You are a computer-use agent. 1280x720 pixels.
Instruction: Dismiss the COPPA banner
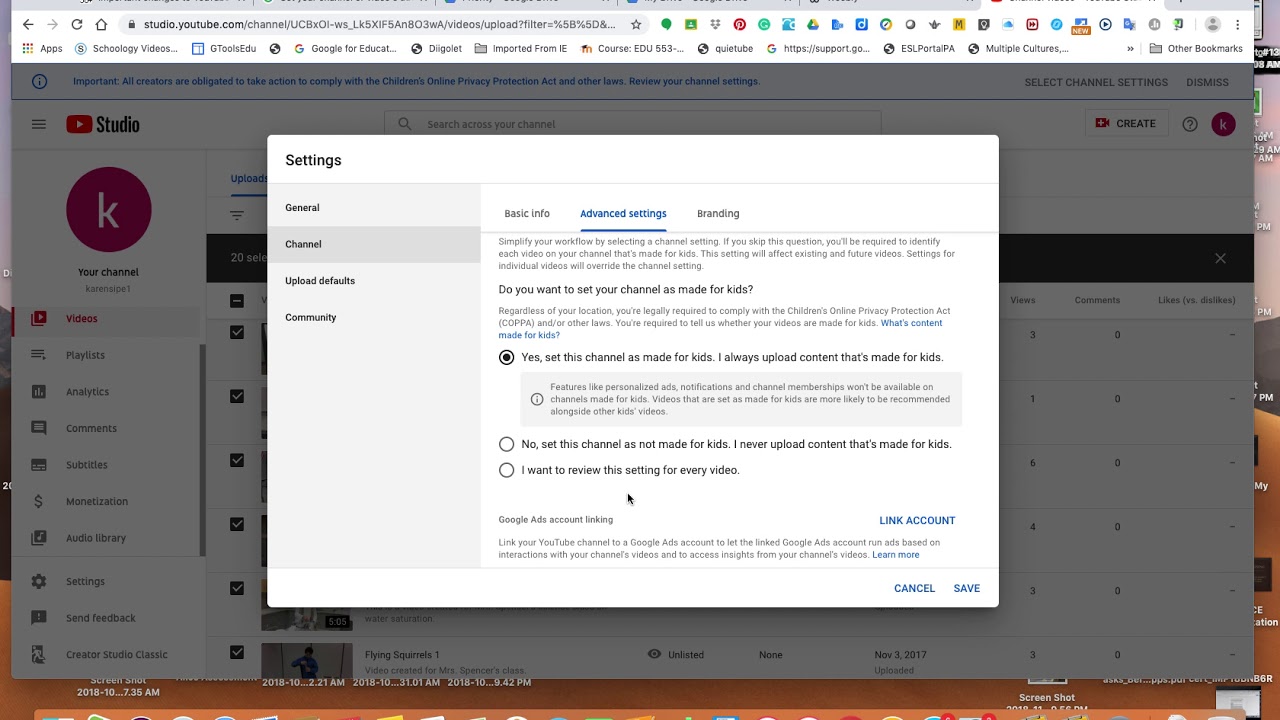coord(1207,82)
